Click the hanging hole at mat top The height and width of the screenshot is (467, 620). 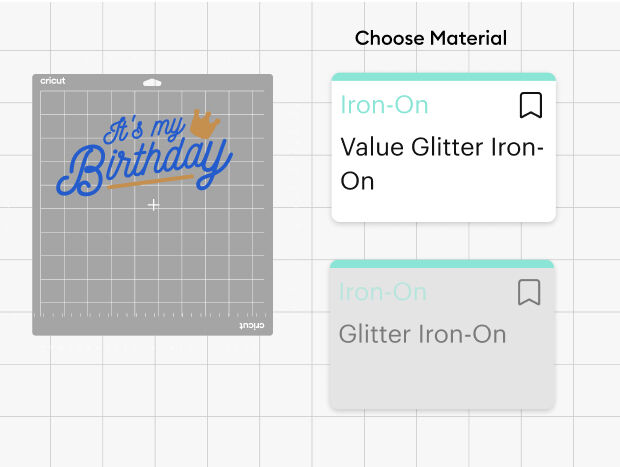tap(152, 82)
